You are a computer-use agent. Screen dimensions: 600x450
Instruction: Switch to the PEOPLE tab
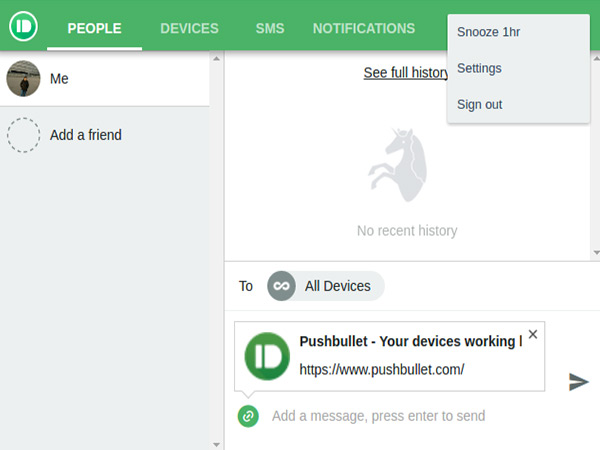point(95,28)
